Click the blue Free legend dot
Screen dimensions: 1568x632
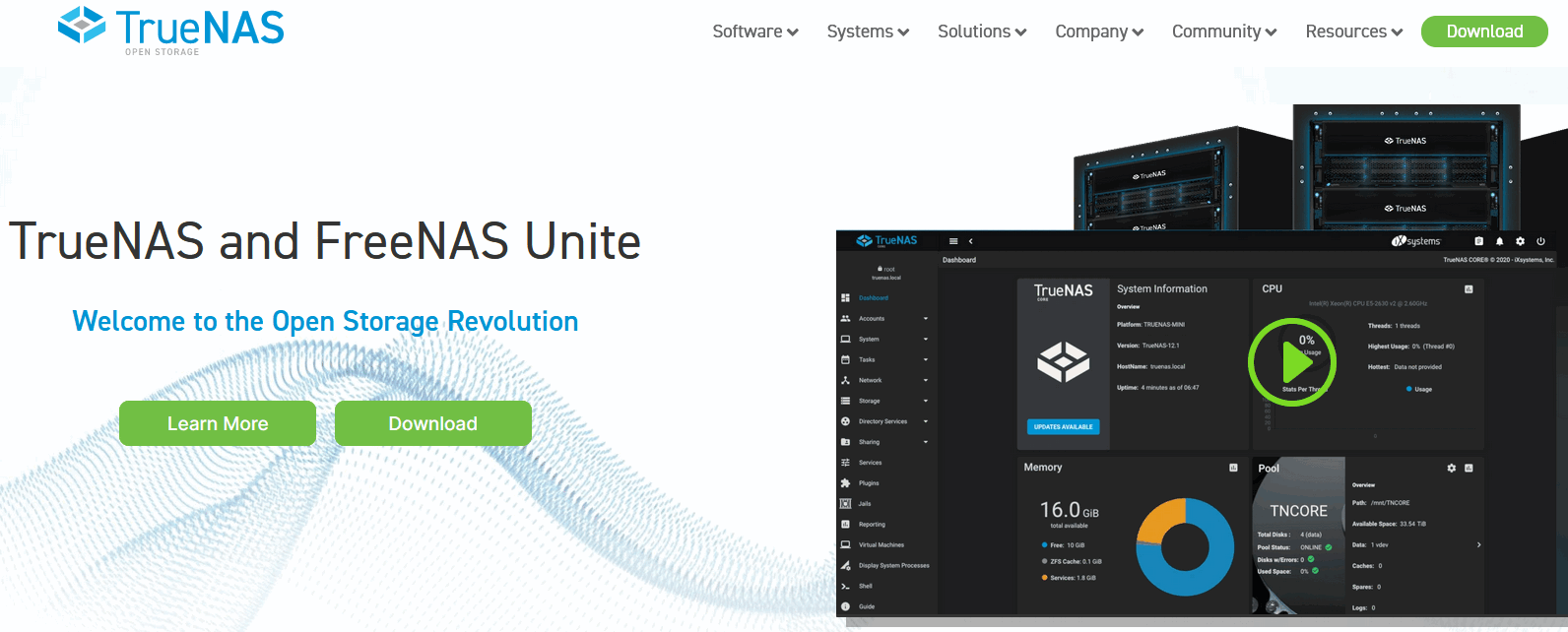(1045, 544)
